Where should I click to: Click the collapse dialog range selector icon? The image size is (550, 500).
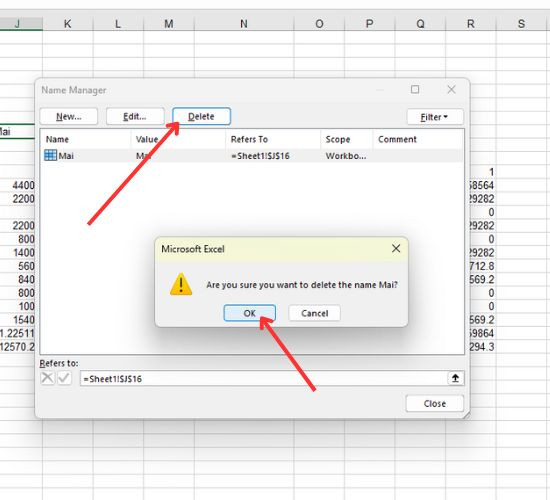[x=455, y=378]
